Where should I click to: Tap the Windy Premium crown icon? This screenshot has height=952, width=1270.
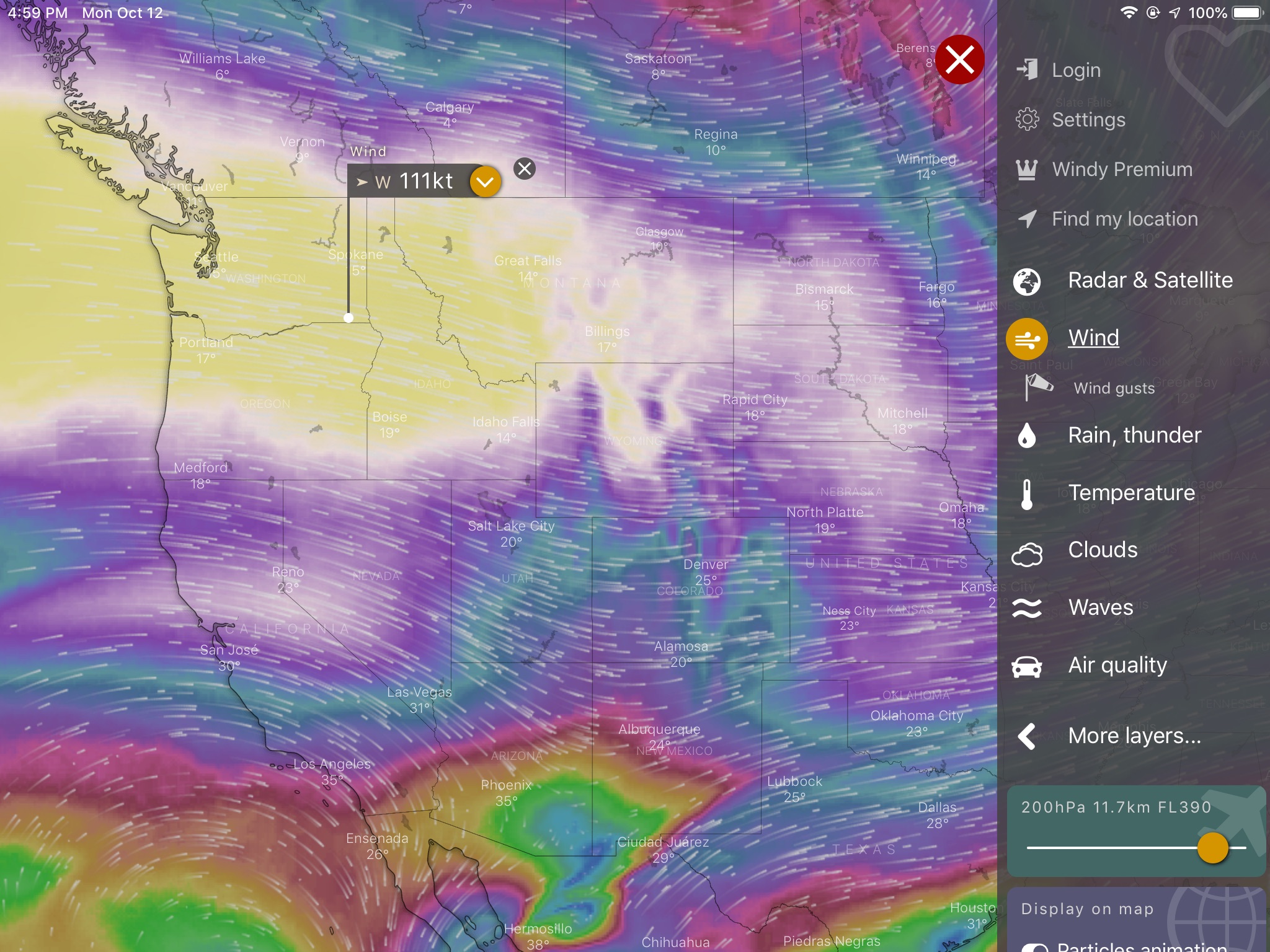point(1027,169)
